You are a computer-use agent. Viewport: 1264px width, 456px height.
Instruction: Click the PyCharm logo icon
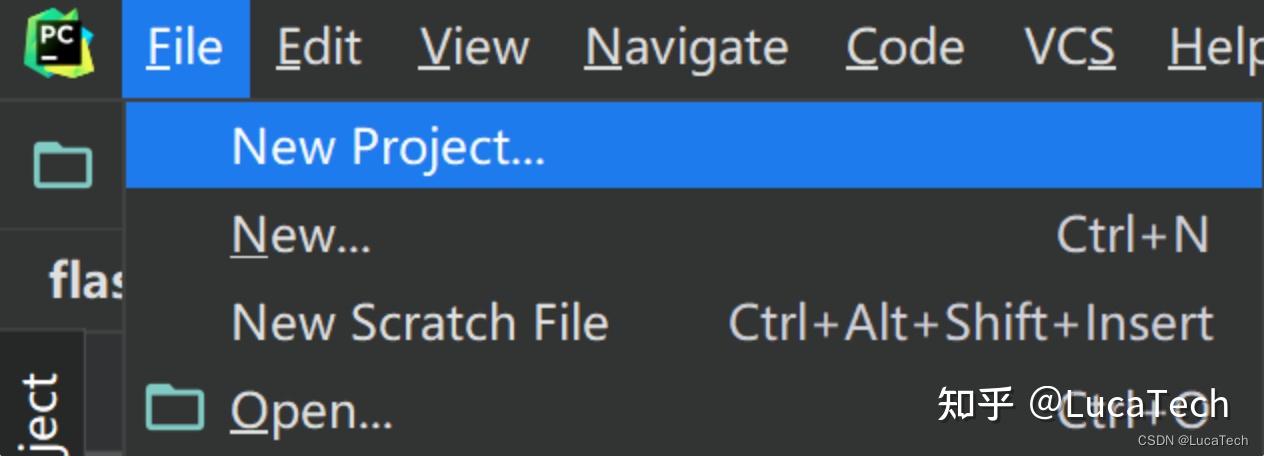(59, 47)
